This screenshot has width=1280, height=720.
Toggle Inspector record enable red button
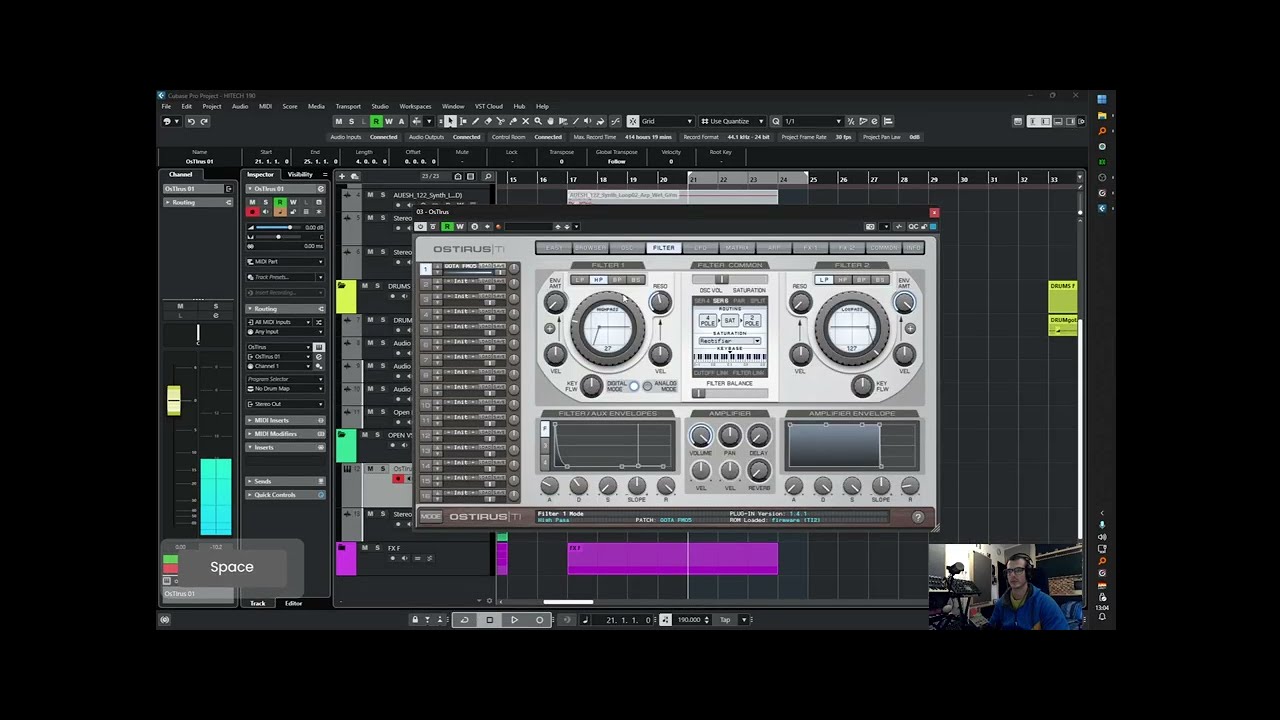(252, 212)
